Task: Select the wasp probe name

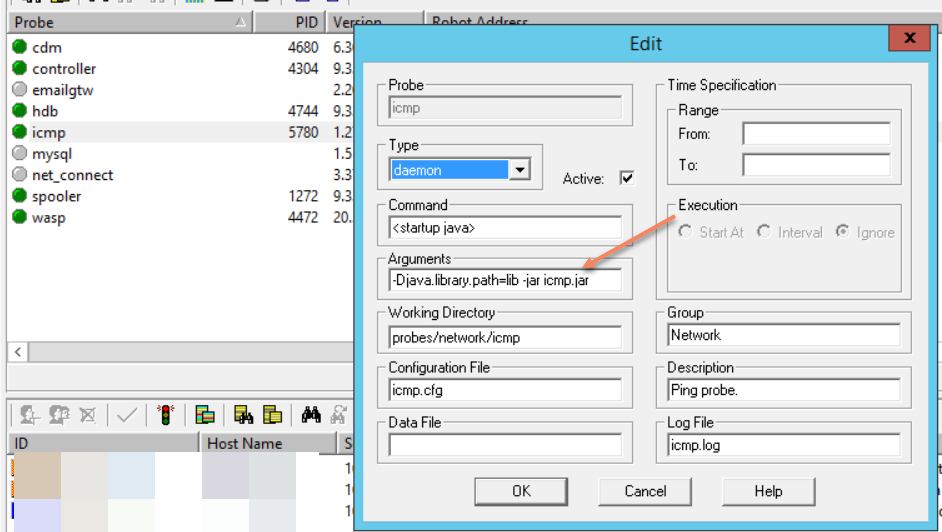Action: pyautogui.click(x=49, y=218)
